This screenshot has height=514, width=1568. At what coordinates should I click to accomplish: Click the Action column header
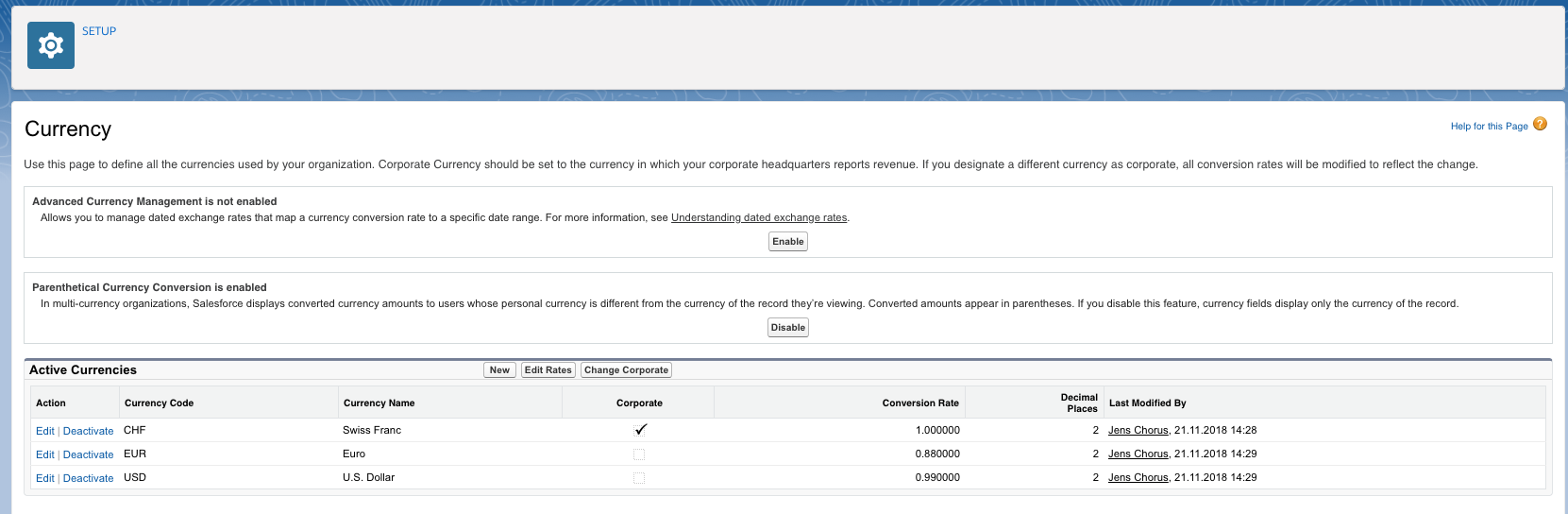tap(51, 403)
